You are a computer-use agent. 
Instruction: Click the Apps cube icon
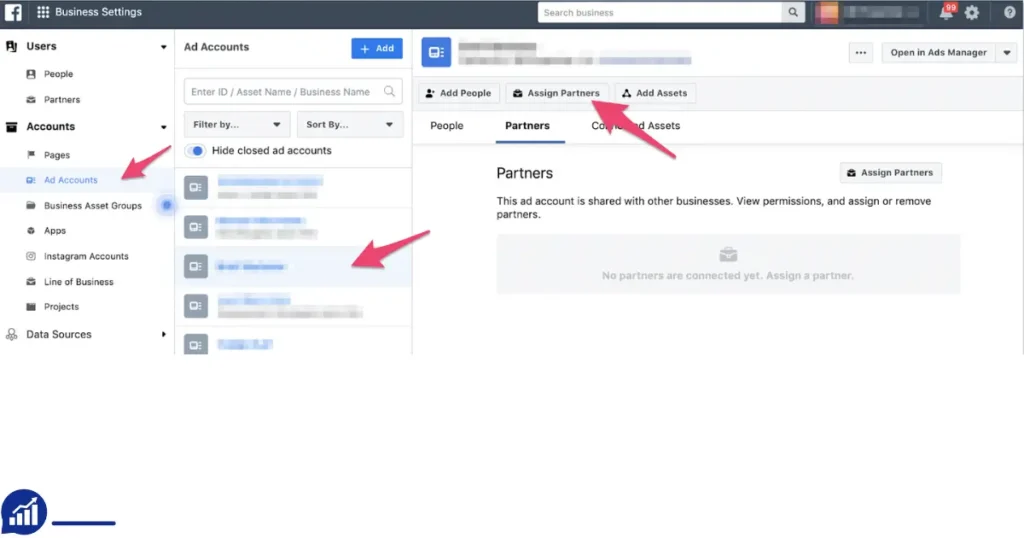pyautogui.click(x=31, y=230)
